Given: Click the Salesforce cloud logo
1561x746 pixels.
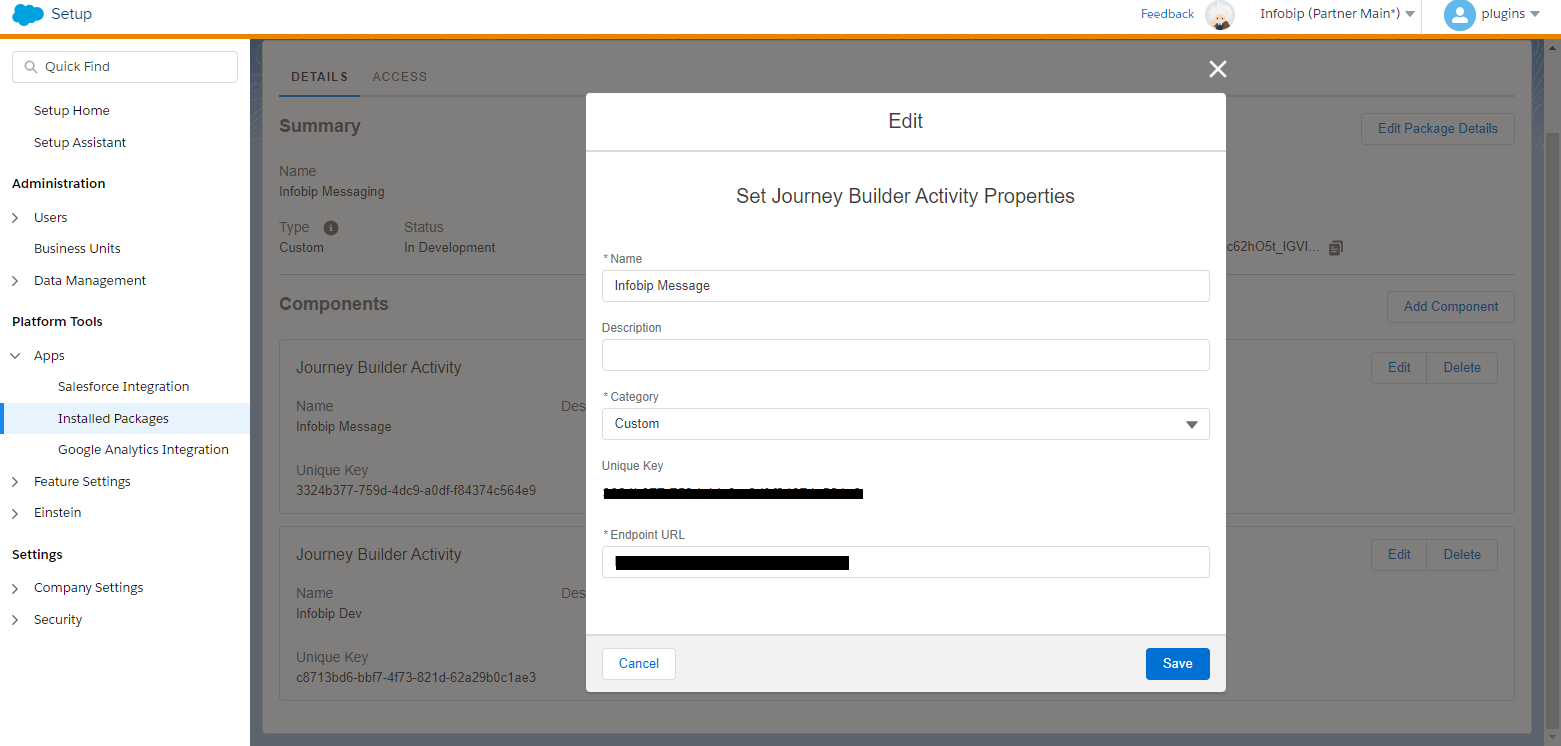Looking at the screenshot, I should (27, 14).
